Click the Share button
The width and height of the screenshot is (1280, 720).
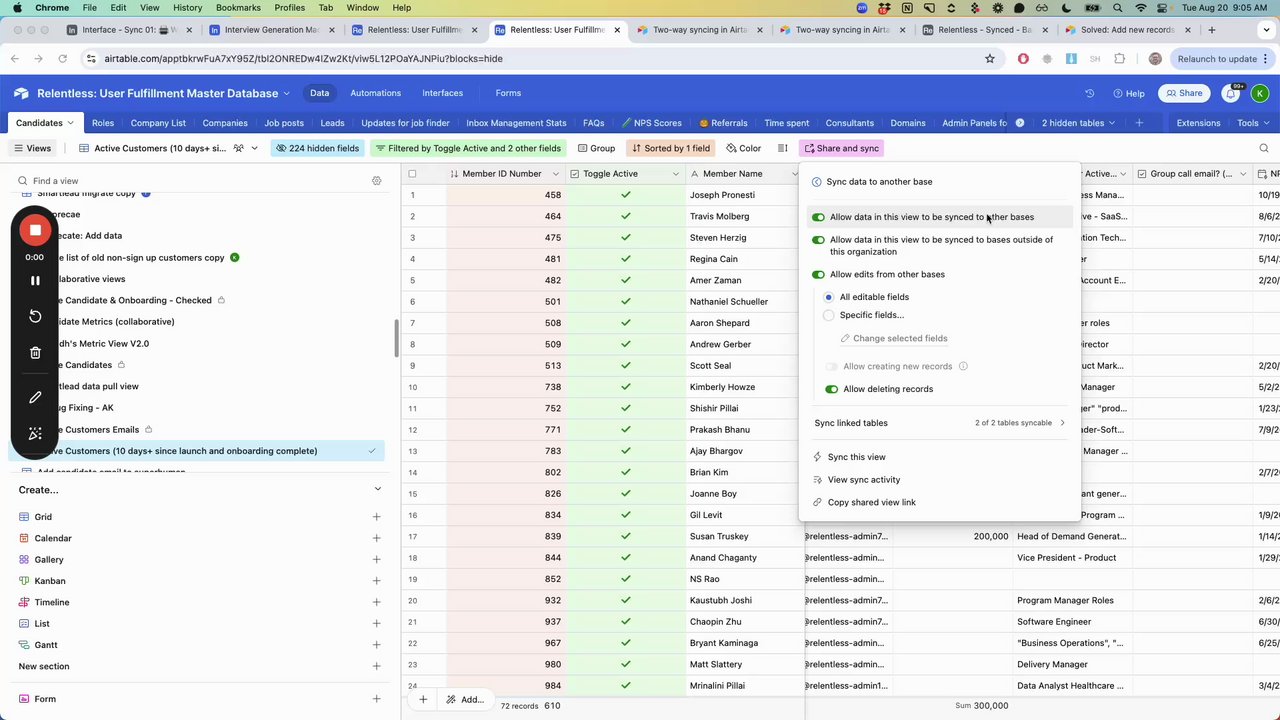pyautogui.click(x=1182, y=93)
